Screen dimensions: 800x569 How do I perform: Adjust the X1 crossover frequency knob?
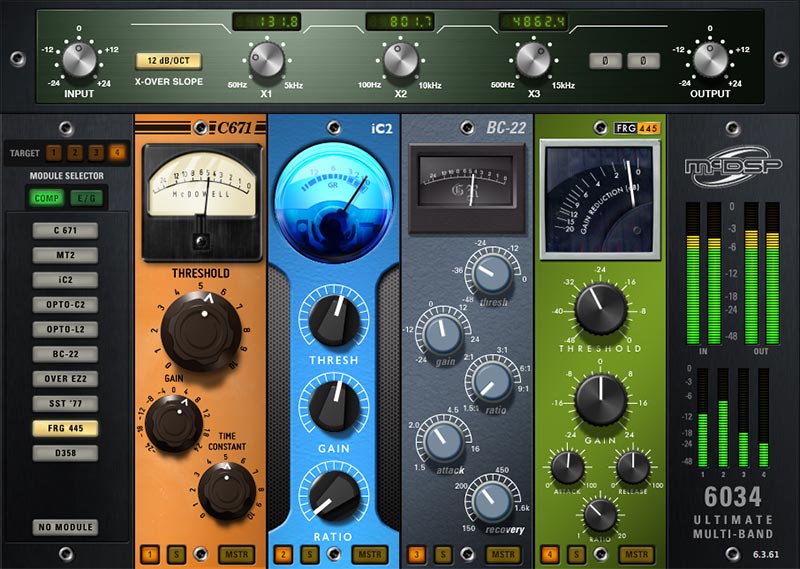pyautogui.click(x=266, y=60)
